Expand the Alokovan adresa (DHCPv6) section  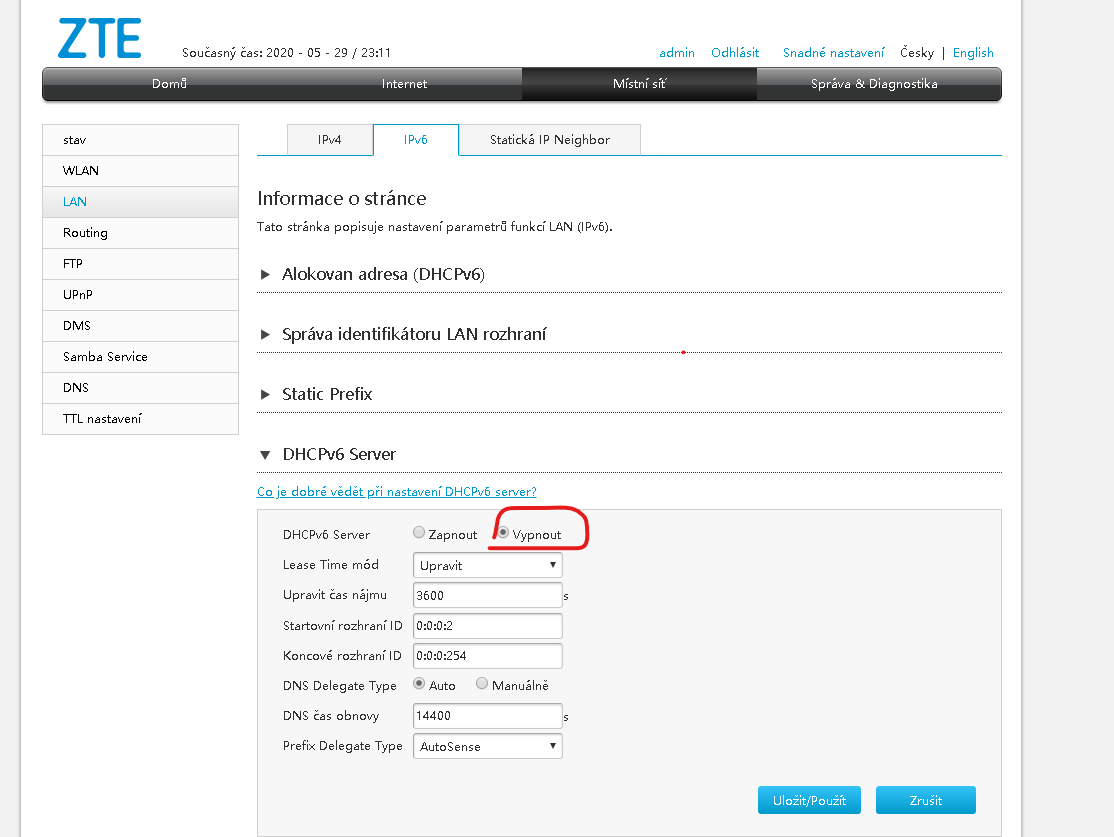click(383, 274)
